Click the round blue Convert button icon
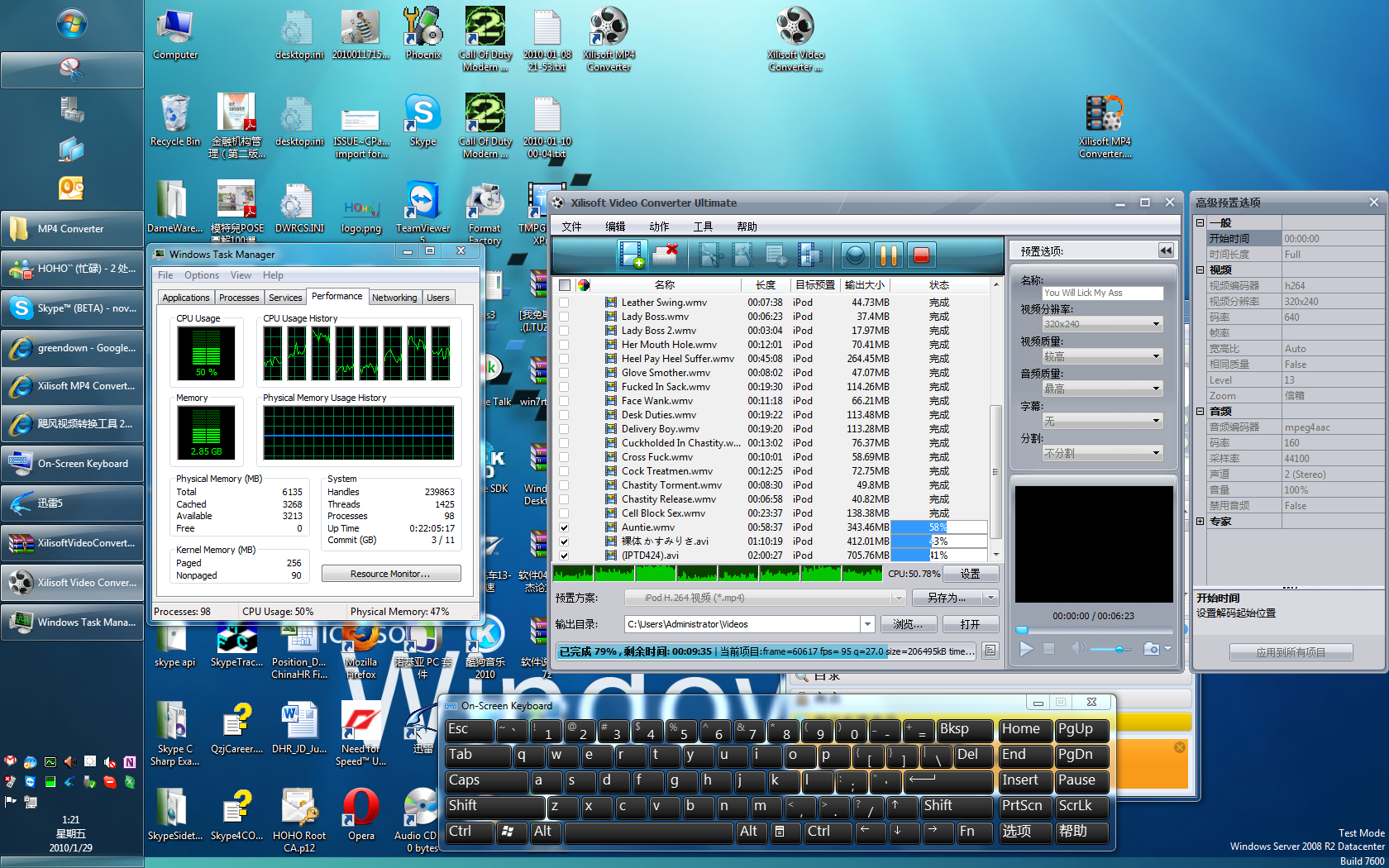1389x868 pixels. [x=855, y=255]
